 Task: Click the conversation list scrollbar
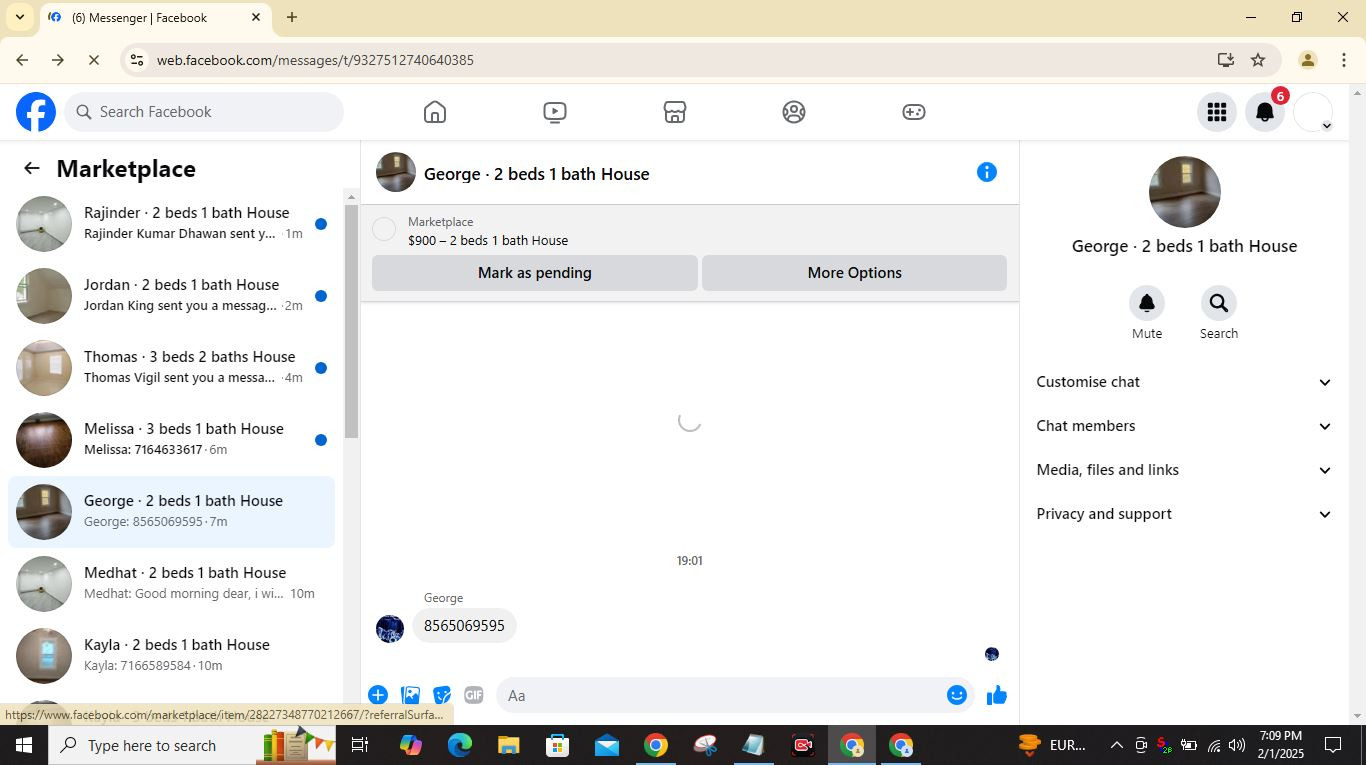[x=351, y=320]
